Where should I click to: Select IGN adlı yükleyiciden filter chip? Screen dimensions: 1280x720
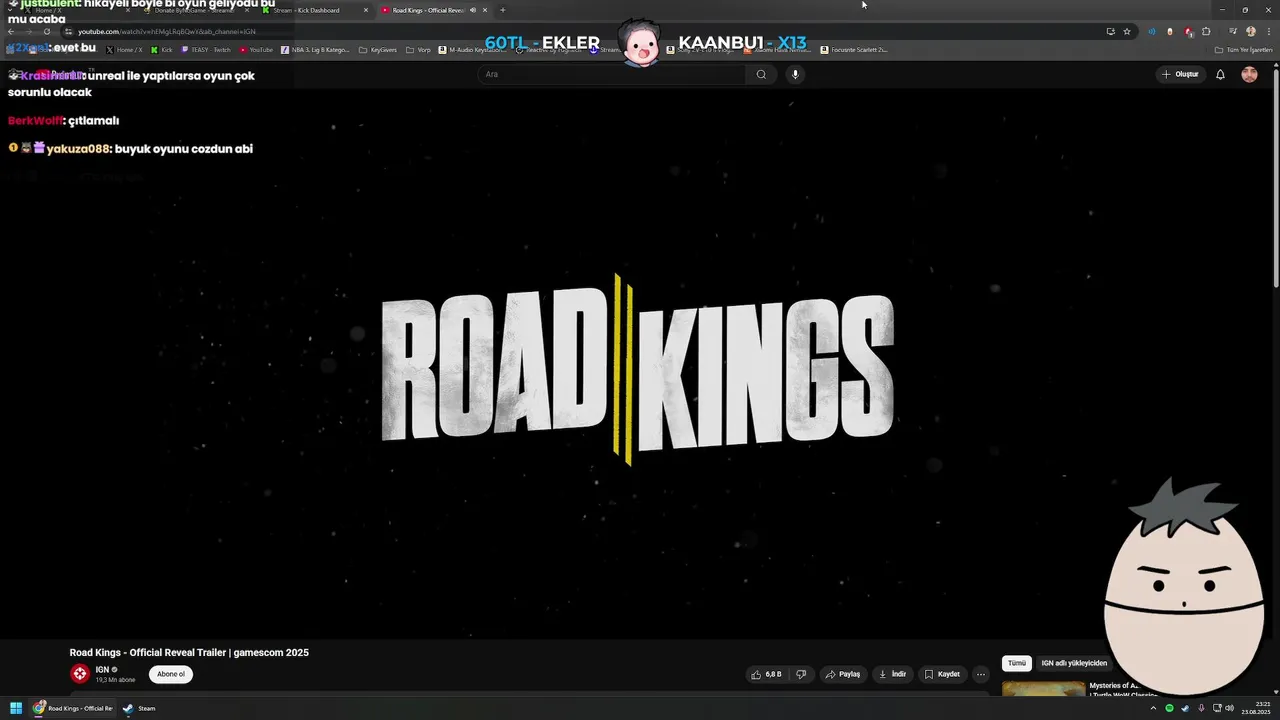(x=1074, y=663)
